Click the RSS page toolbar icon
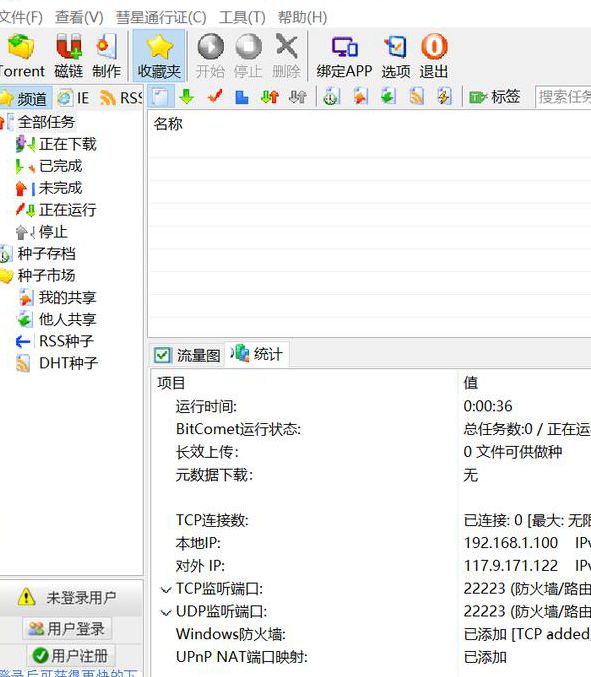Image resolution: width=591 pixels, height=677 pixels. (x=416, y=97)
